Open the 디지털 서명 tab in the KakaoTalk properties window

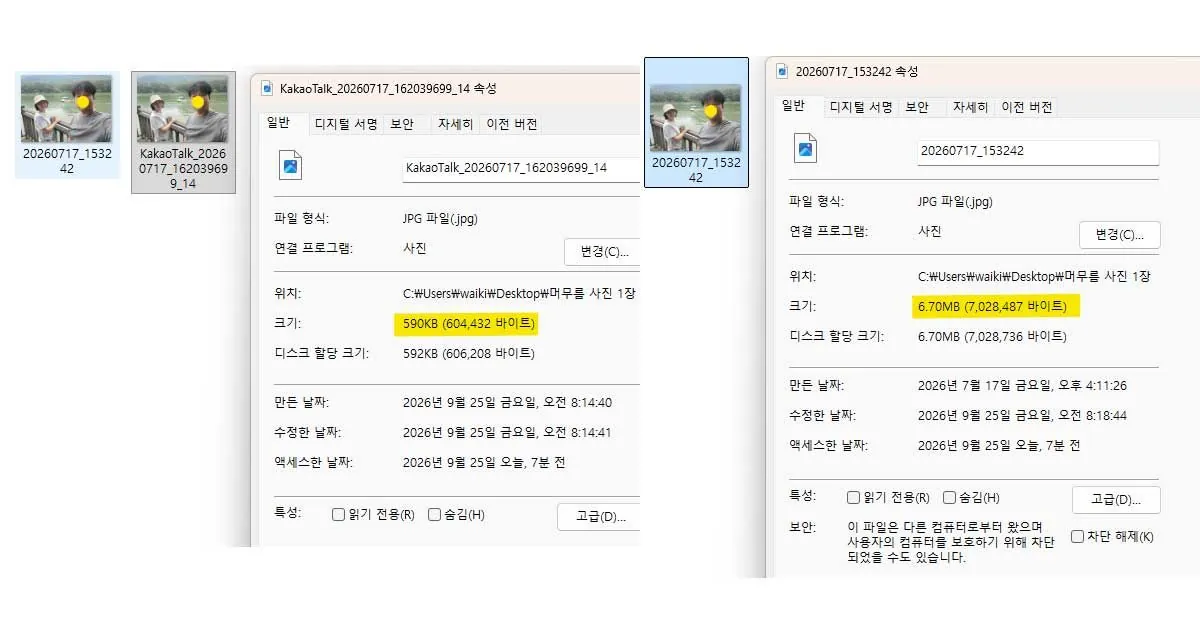346,124
